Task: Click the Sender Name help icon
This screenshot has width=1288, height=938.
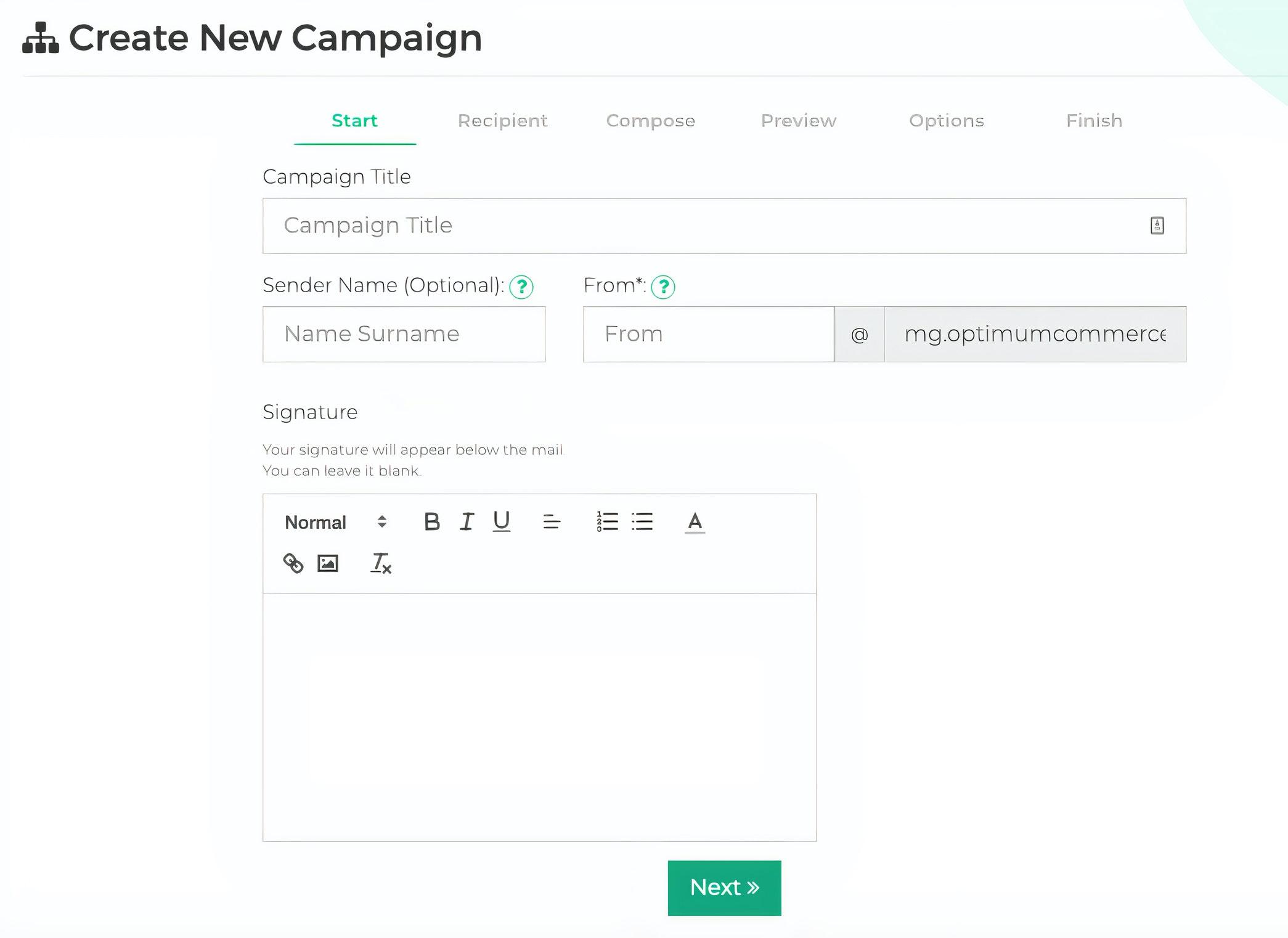Action: [521, 287]
